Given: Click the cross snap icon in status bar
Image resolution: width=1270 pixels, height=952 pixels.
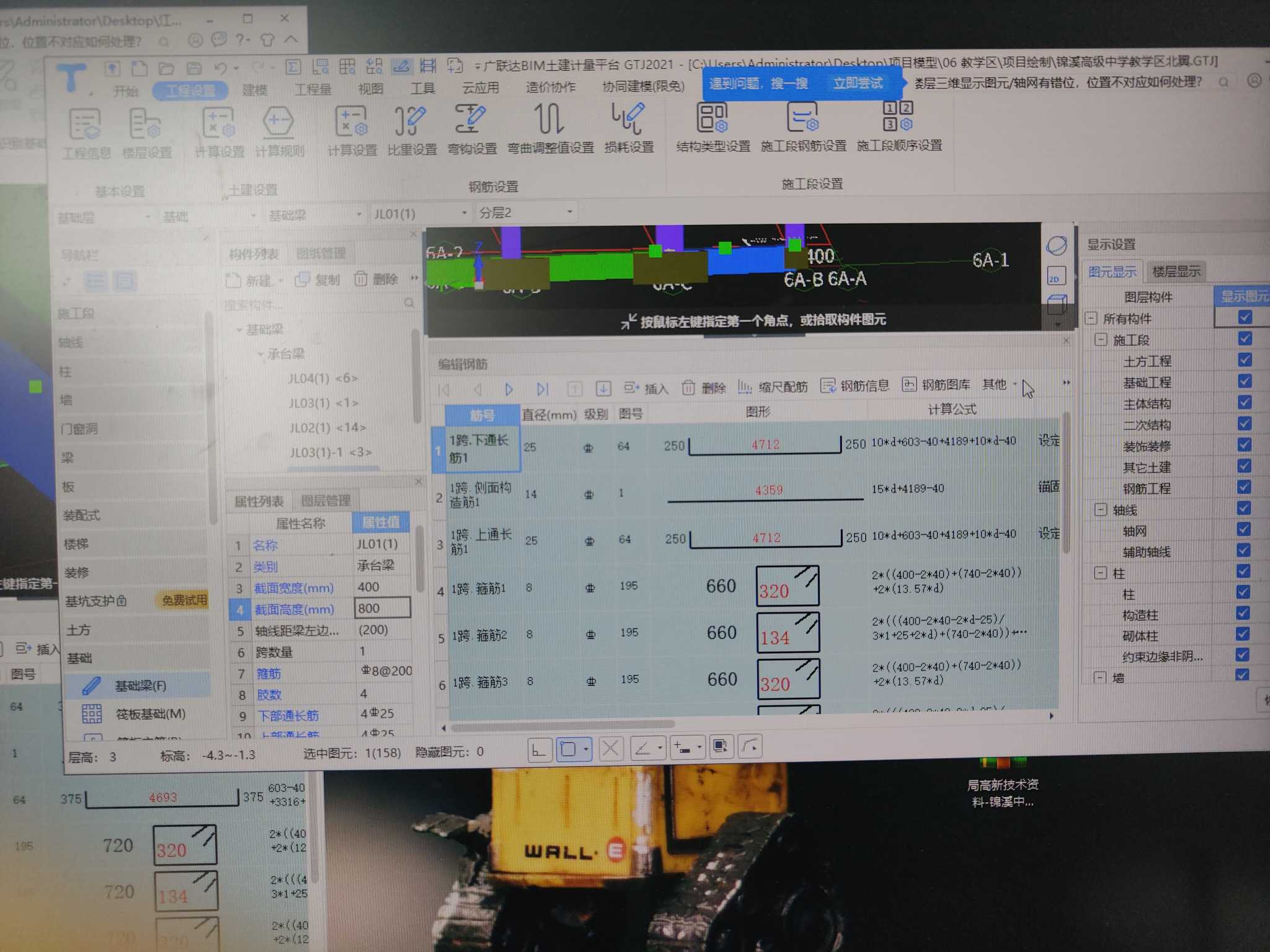Looking at the screenshot, I should (x=610, y=749).
